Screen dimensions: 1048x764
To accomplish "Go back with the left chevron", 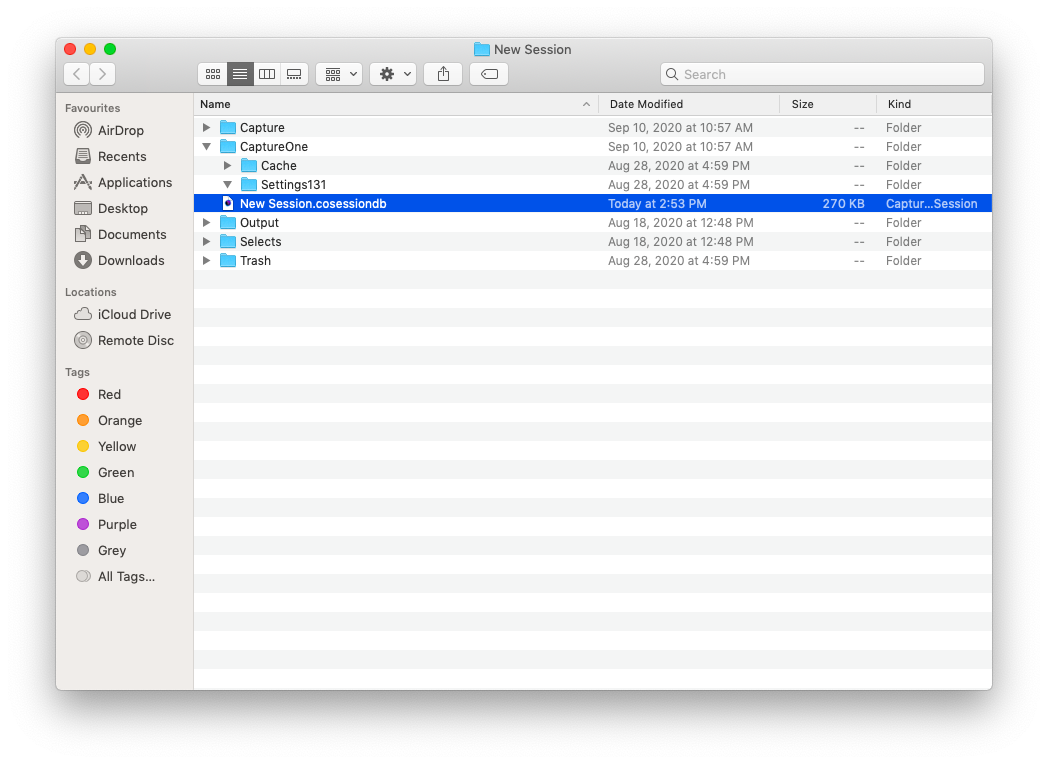I will tap(77, 74).
